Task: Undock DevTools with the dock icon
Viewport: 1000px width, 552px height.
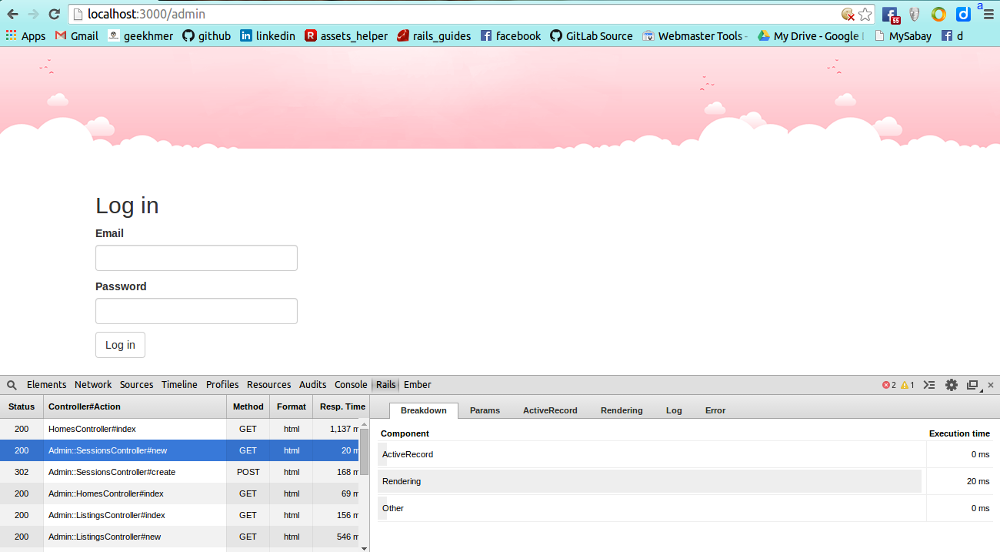Action: click(x=973, y=385)
